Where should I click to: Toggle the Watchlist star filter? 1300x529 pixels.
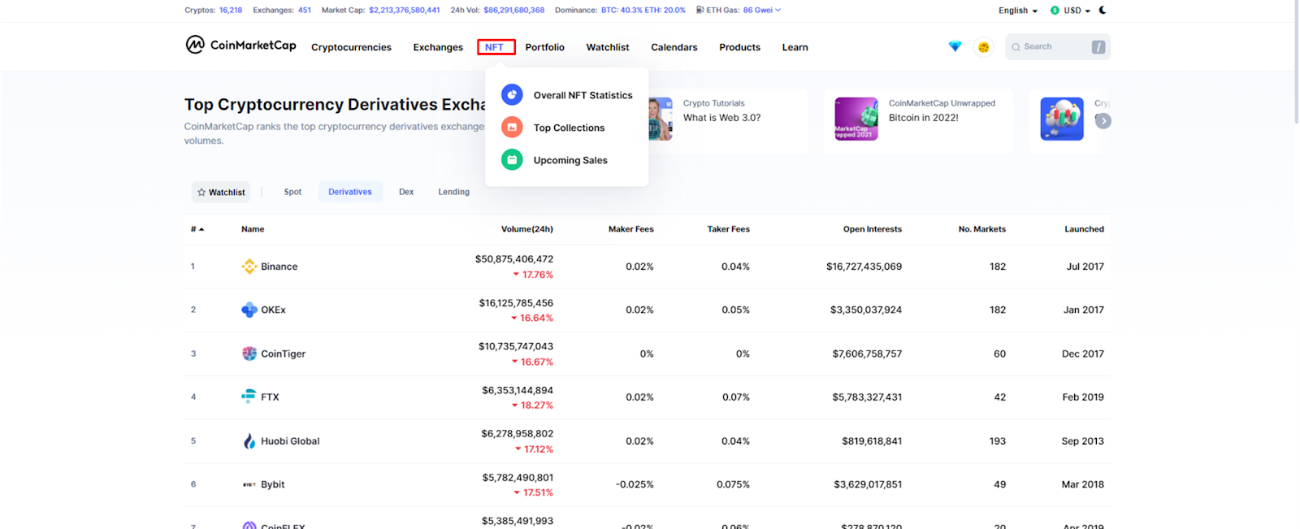pos(221,192)
